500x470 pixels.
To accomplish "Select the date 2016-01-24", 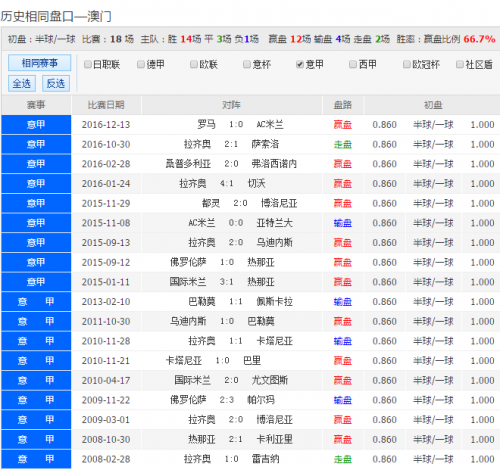I will (x=106, y=184).
